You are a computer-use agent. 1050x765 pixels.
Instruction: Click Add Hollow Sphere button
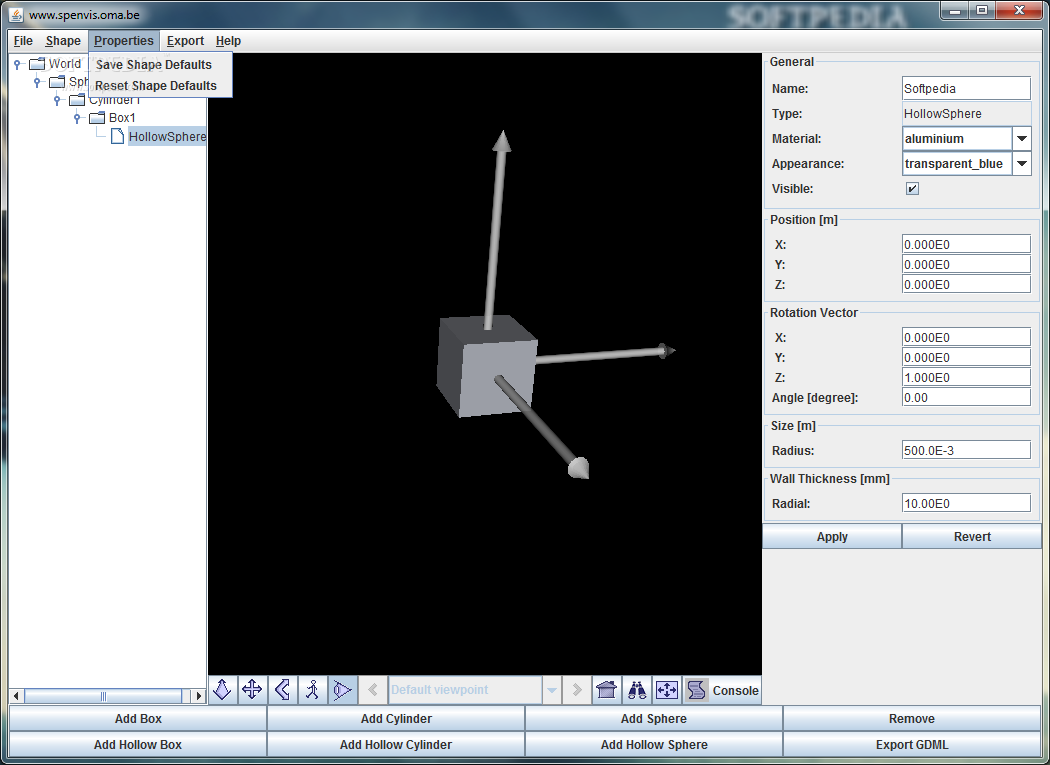point(654,745)
